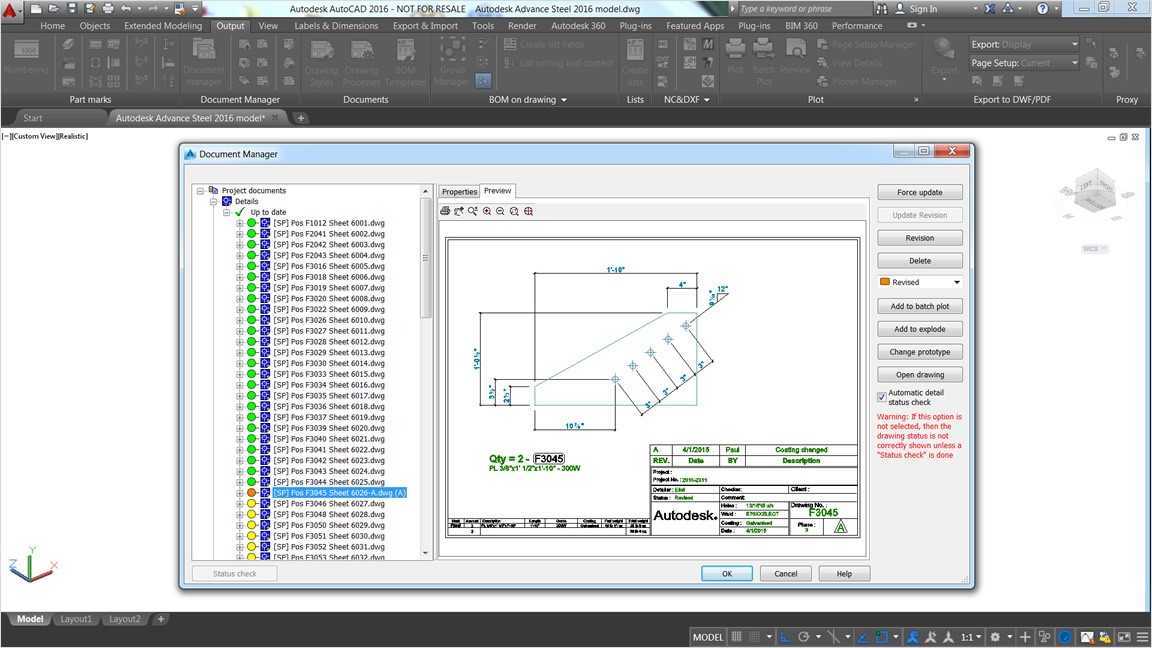Toggle Automatic detail status check checkbox
This screenshot has height=648, width=1152.
(x=882, y=397)
